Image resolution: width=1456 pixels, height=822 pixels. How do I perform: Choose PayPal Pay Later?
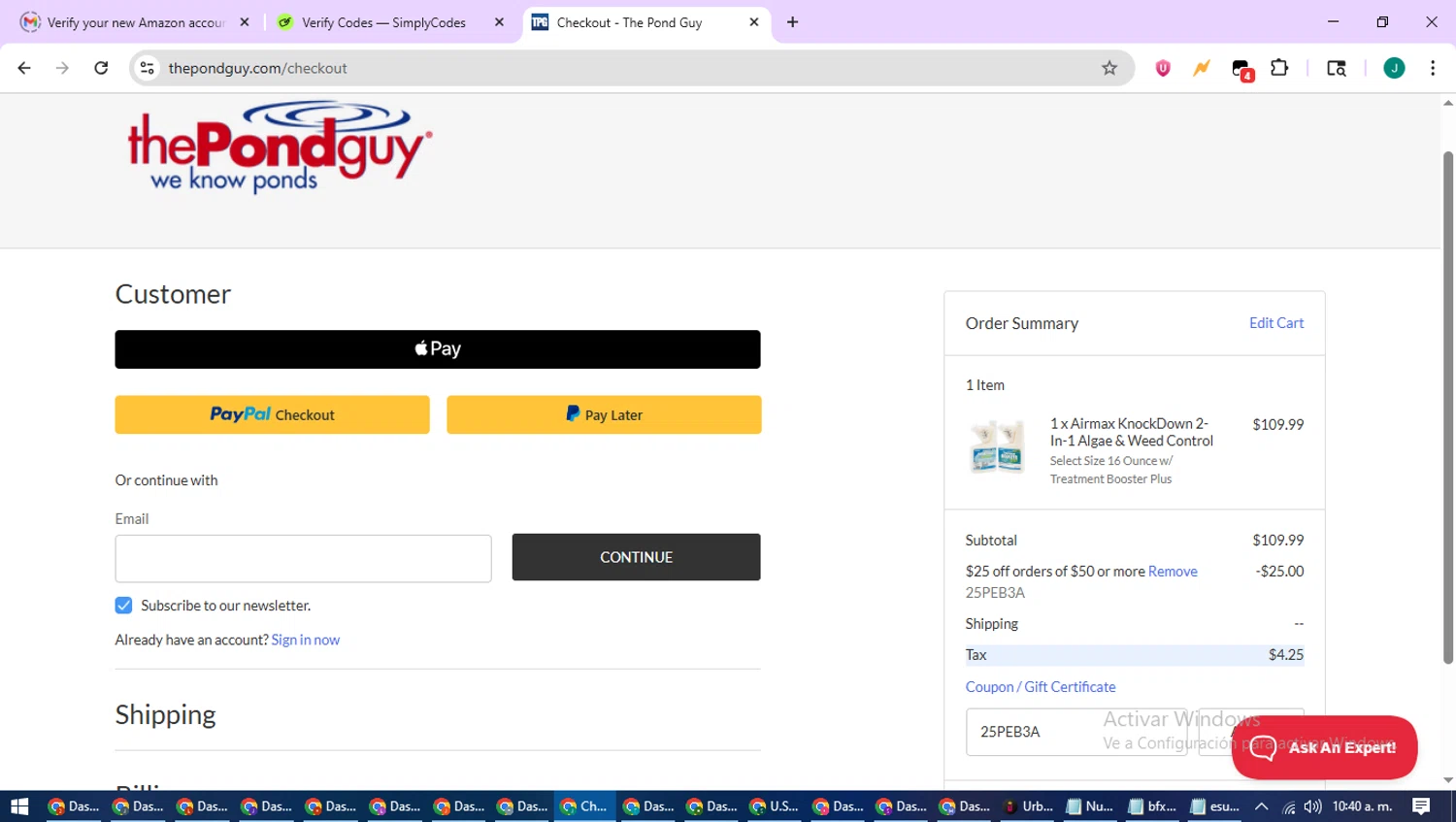(604, 414)
